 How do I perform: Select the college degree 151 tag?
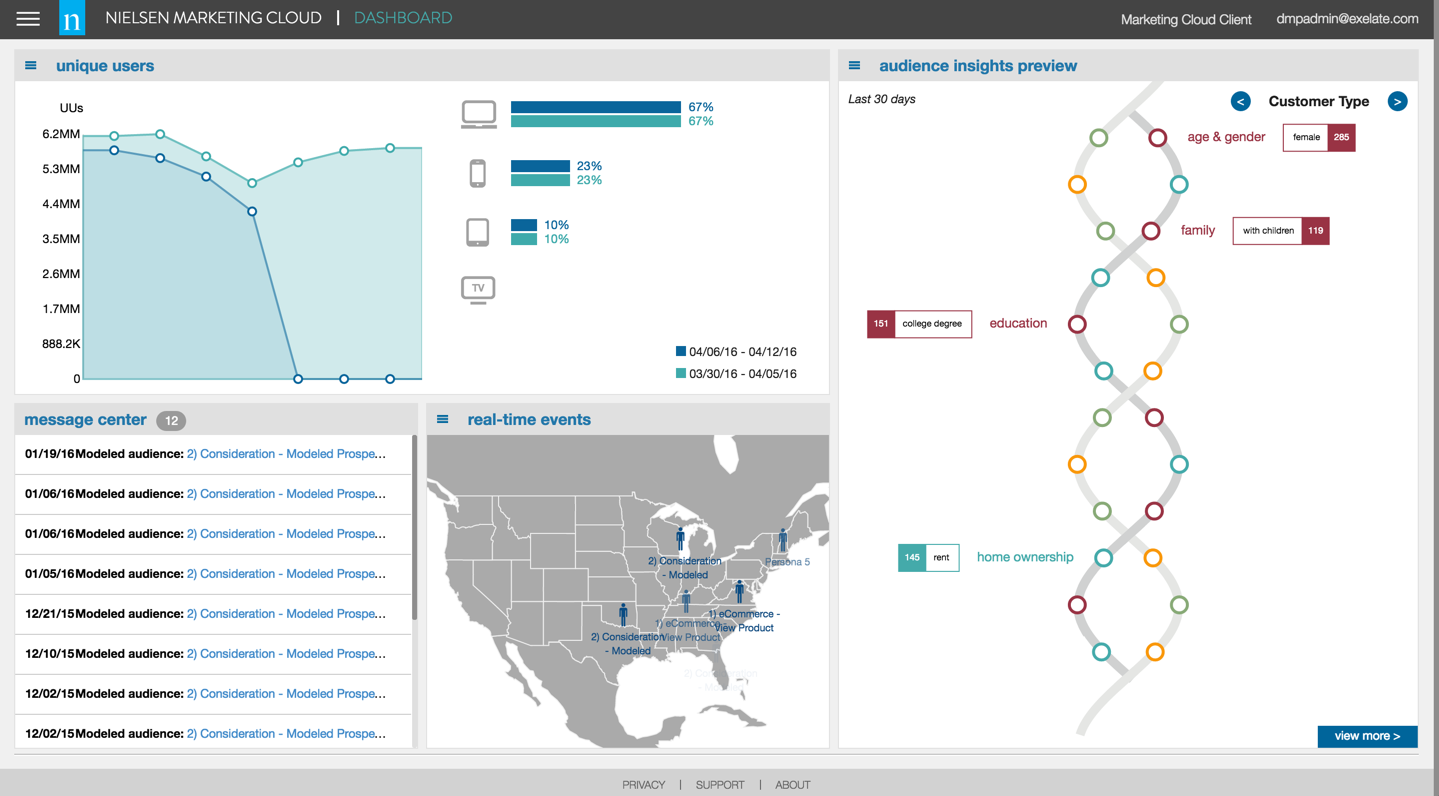click(x=919, y=324)
